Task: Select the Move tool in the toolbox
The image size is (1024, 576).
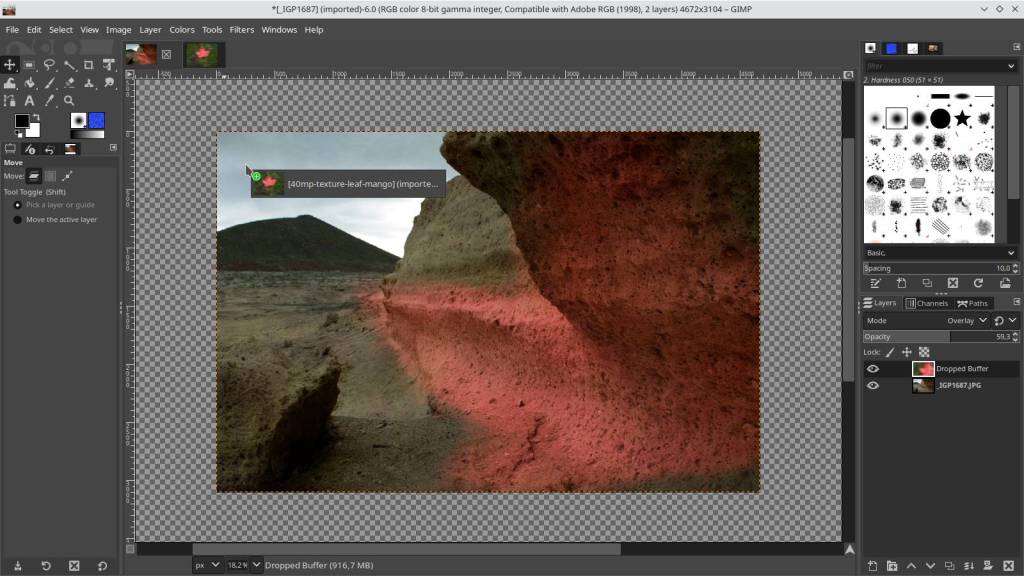Action: [10, 65]
